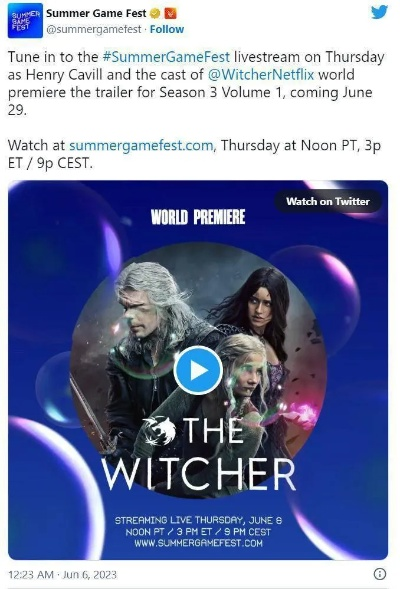The width and height of the screenshot is (400, 589).
Task: Click the Twitter bird logo icon
Action: click(379, 12)
